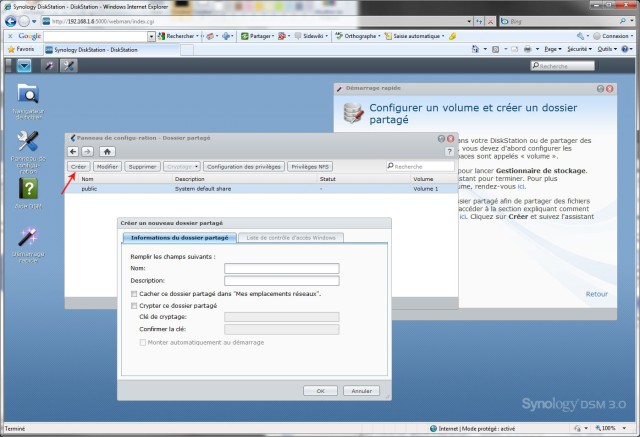Select the magic wand taskbar icon
The height and width of the screenshot is (437, 640).
click(49, 66)
